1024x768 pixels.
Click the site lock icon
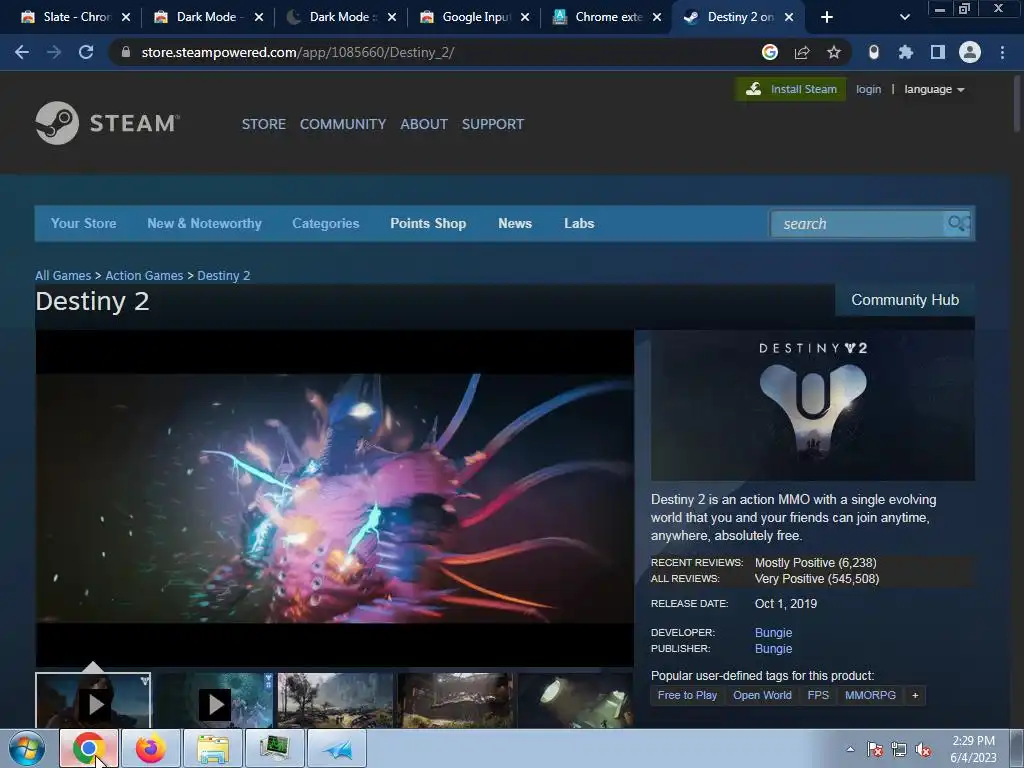(x=126, y=52)
